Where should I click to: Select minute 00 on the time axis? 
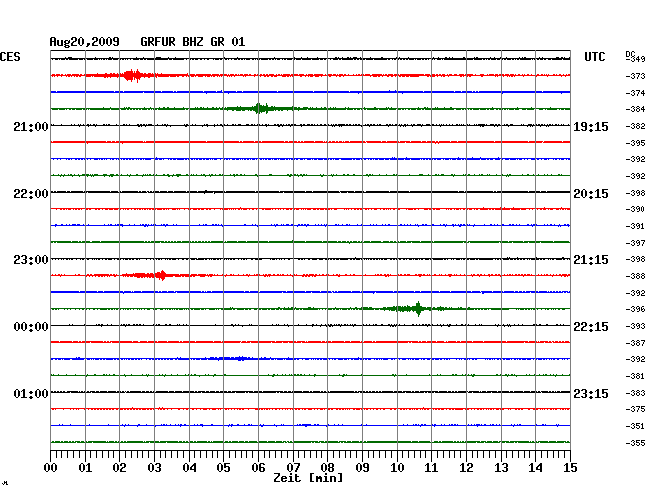point(51,468)
